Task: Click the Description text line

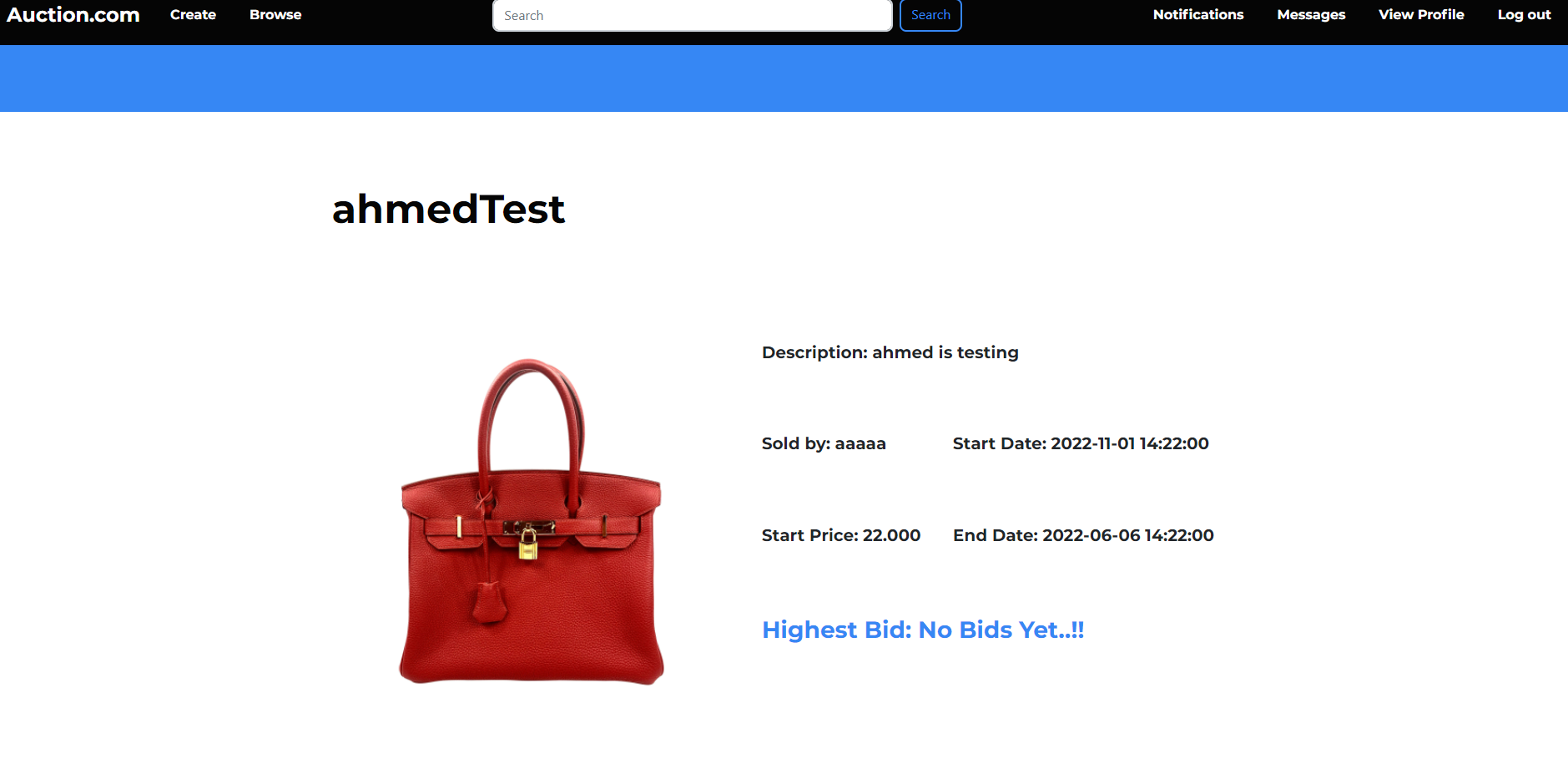Action: click(x=890, y=352)
